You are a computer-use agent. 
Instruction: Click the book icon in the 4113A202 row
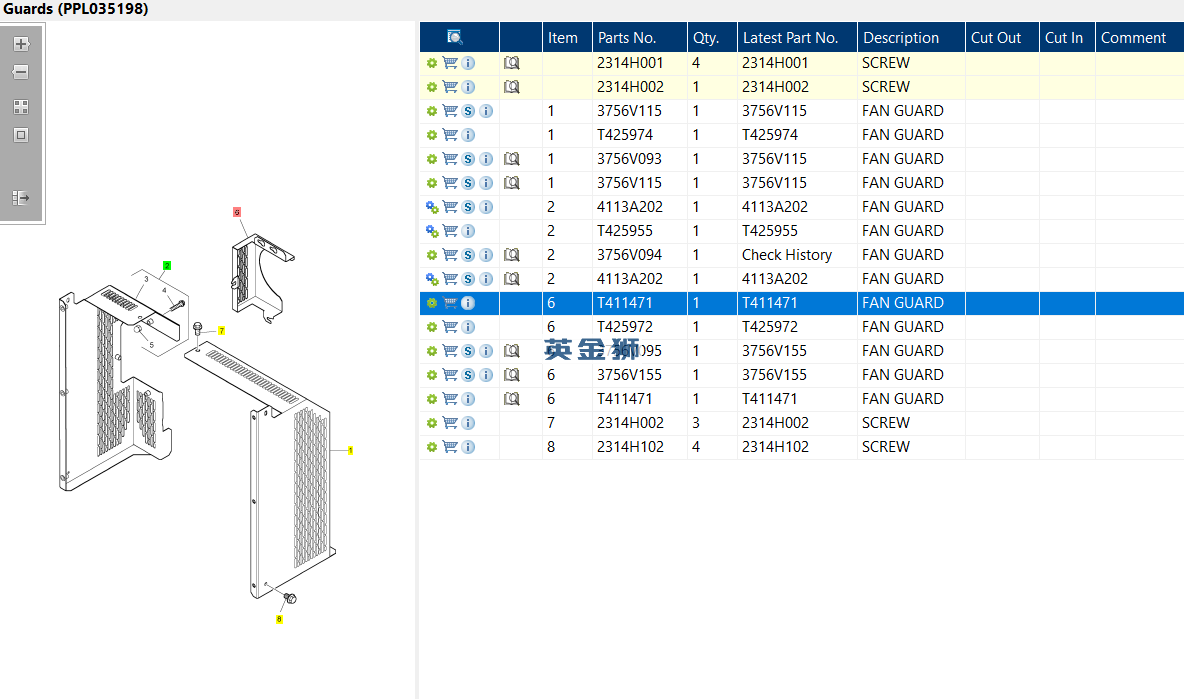512,279
